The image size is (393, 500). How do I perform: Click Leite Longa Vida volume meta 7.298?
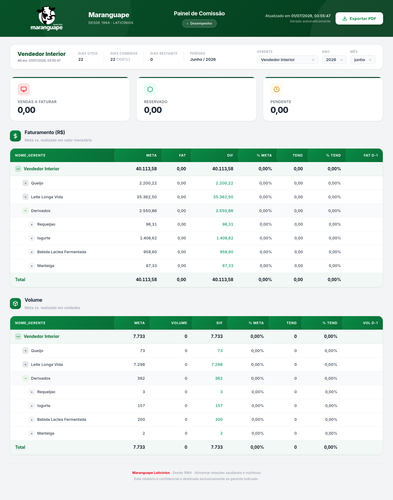point(139,365)
